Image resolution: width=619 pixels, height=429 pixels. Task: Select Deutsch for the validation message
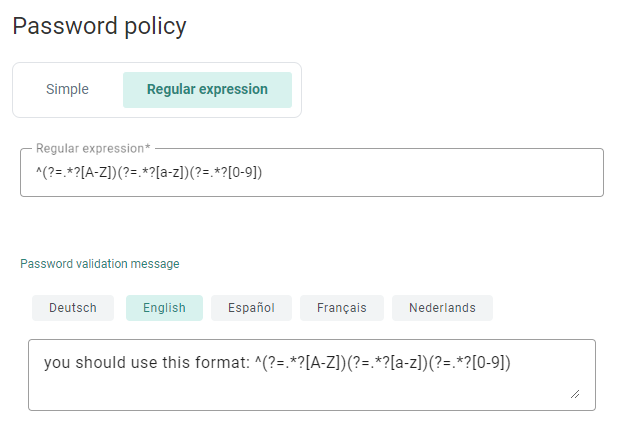[73, 308]
